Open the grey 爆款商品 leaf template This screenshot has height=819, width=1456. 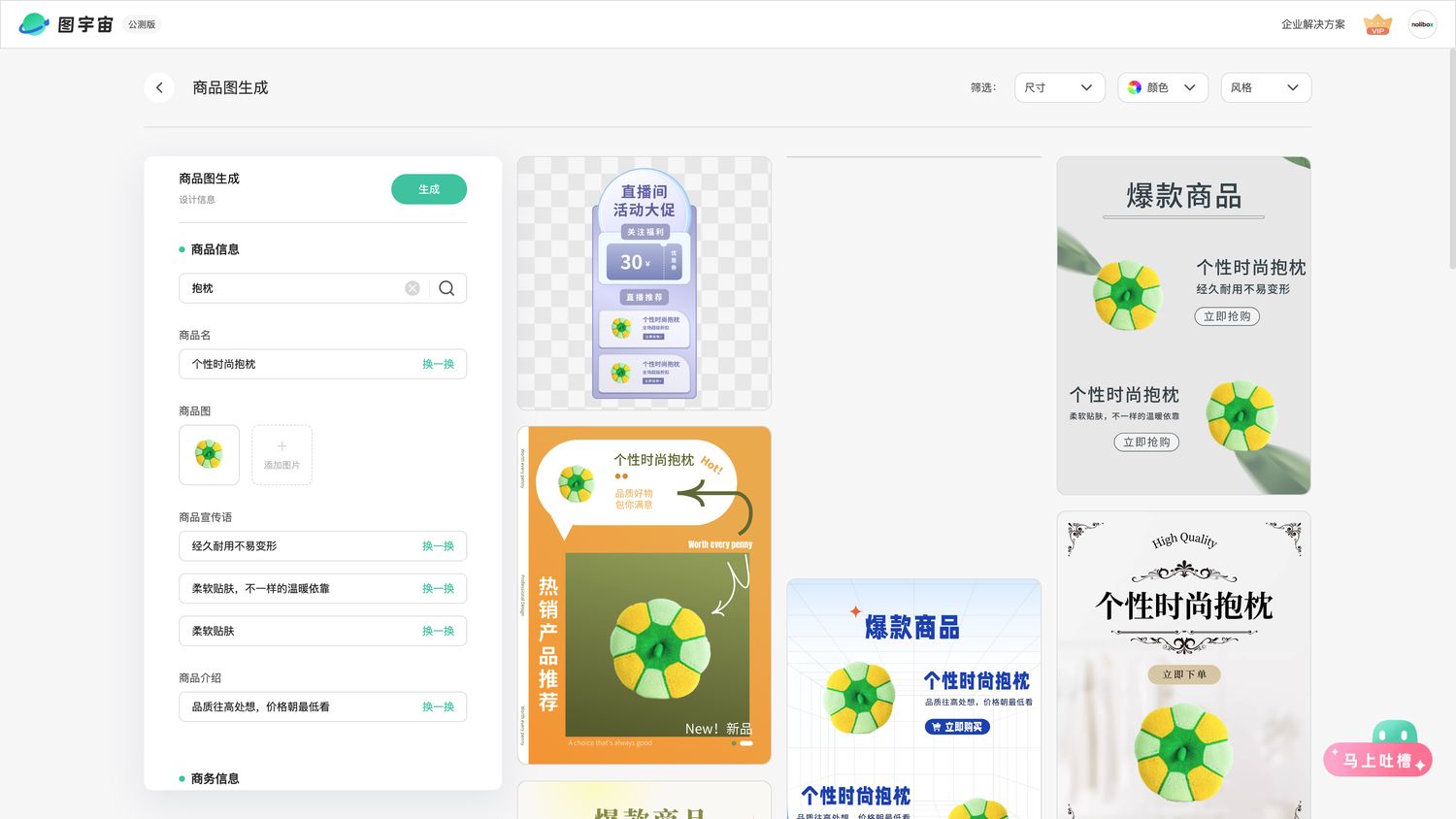click(1184, 326)
